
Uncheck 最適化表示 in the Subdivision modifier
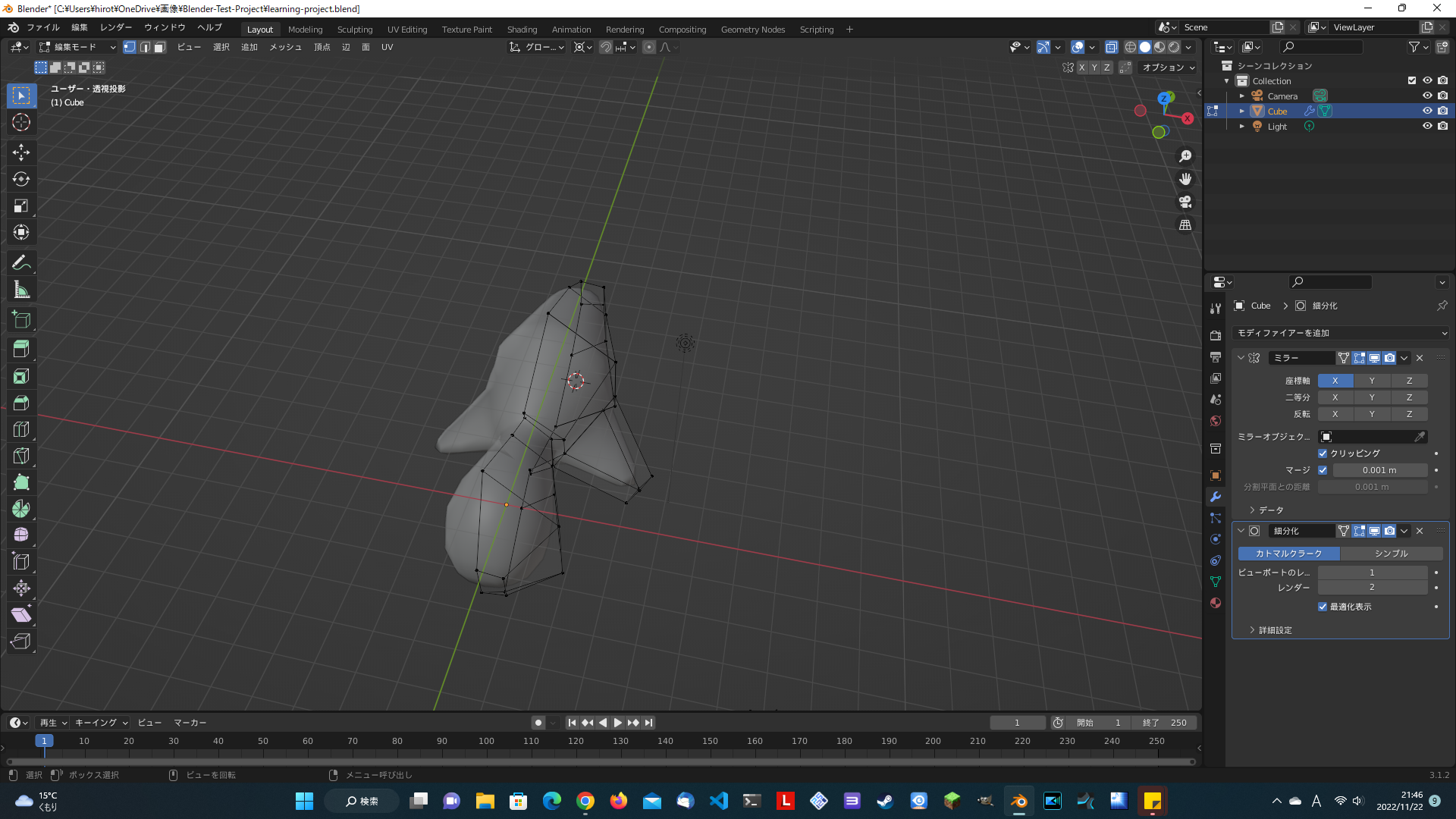pos(1323,607)
